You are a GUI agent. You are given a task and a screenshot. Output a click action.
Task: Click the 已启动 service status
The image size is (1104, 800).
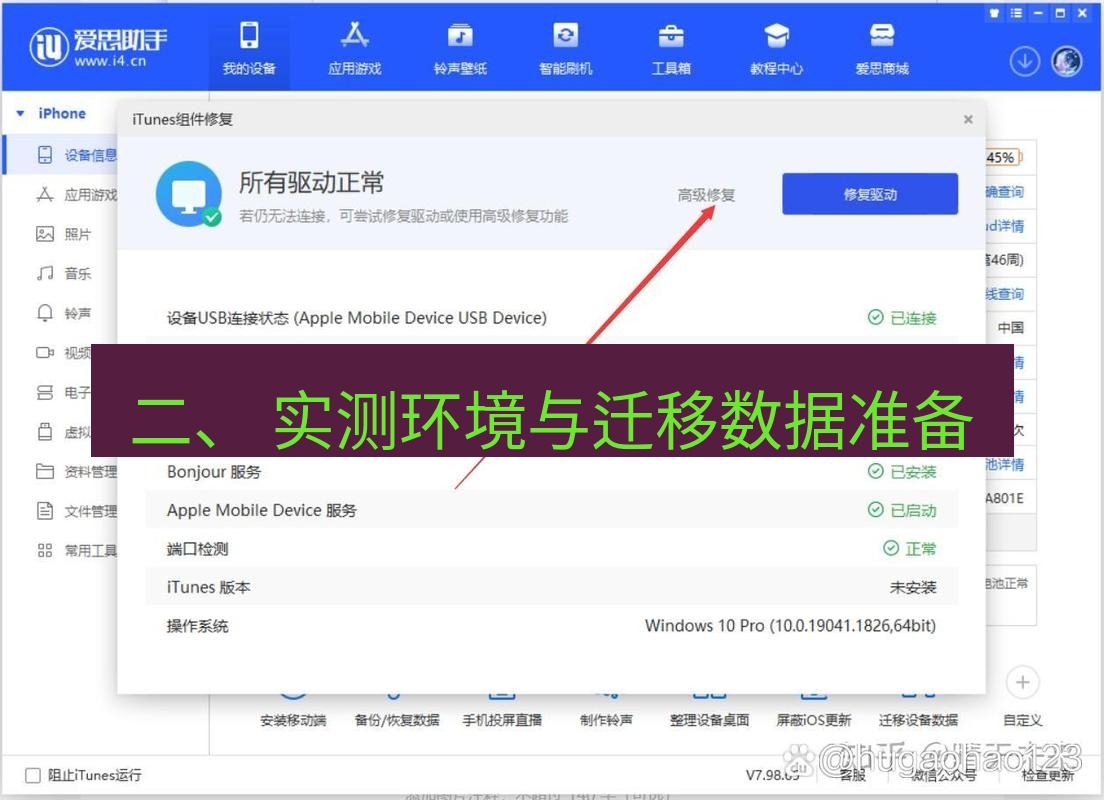coord(902,510)
